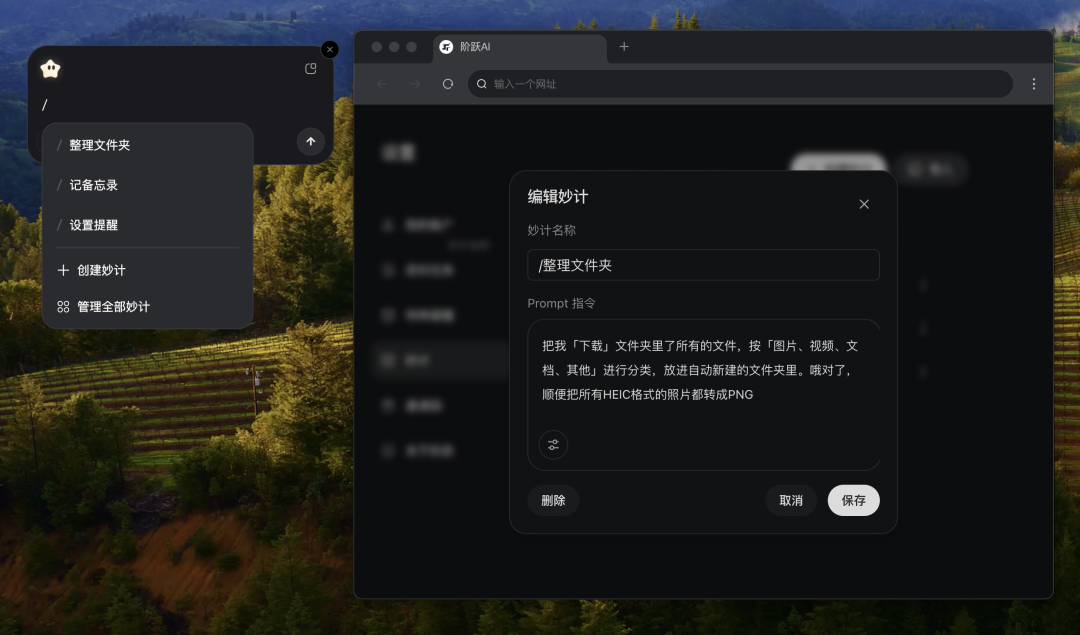The height and width of the screenshot is (635, 1080).
Task: Click 取消 to cancel editing
Action: tap(791, 501)
